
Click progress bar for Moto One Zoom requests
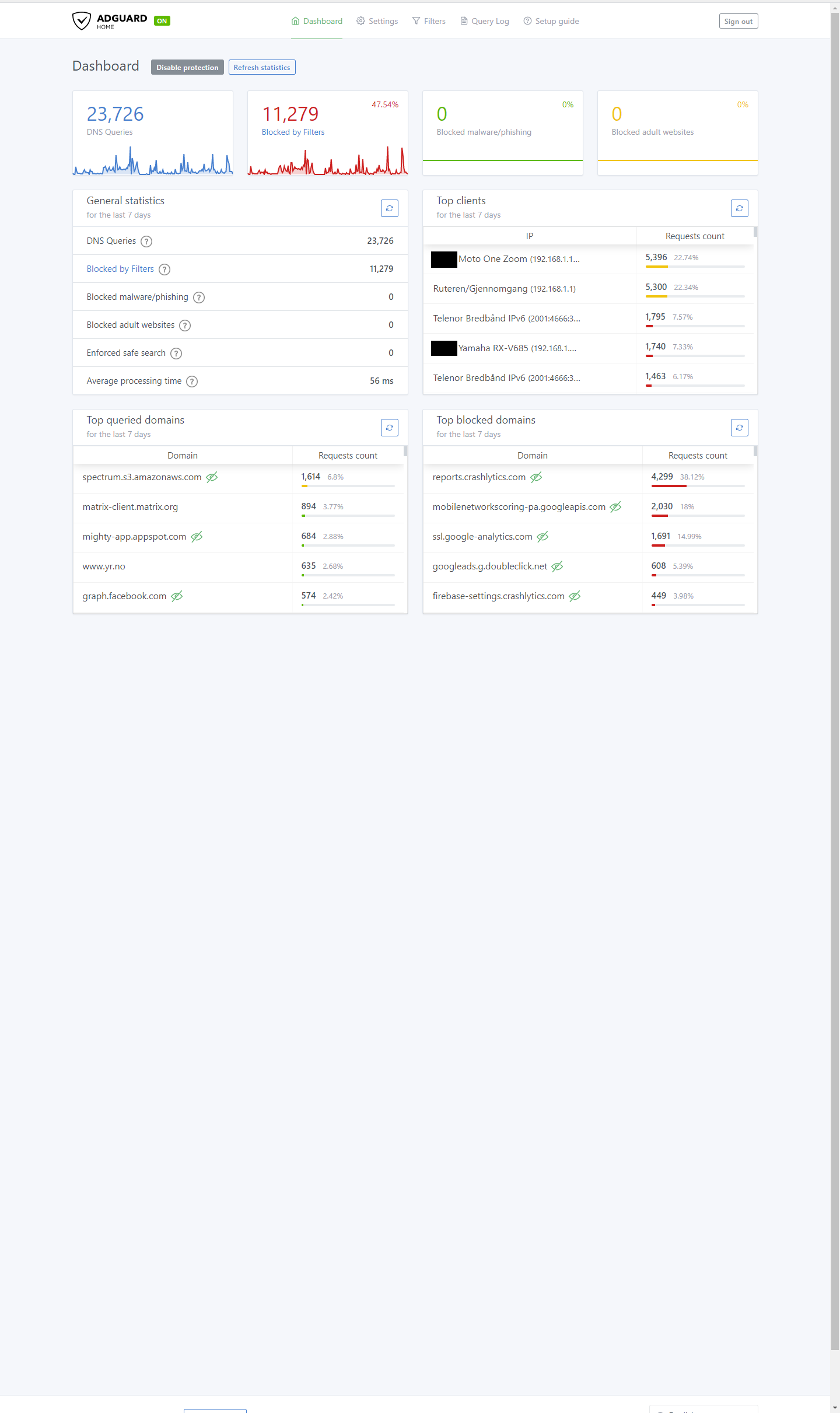point(695,267)
